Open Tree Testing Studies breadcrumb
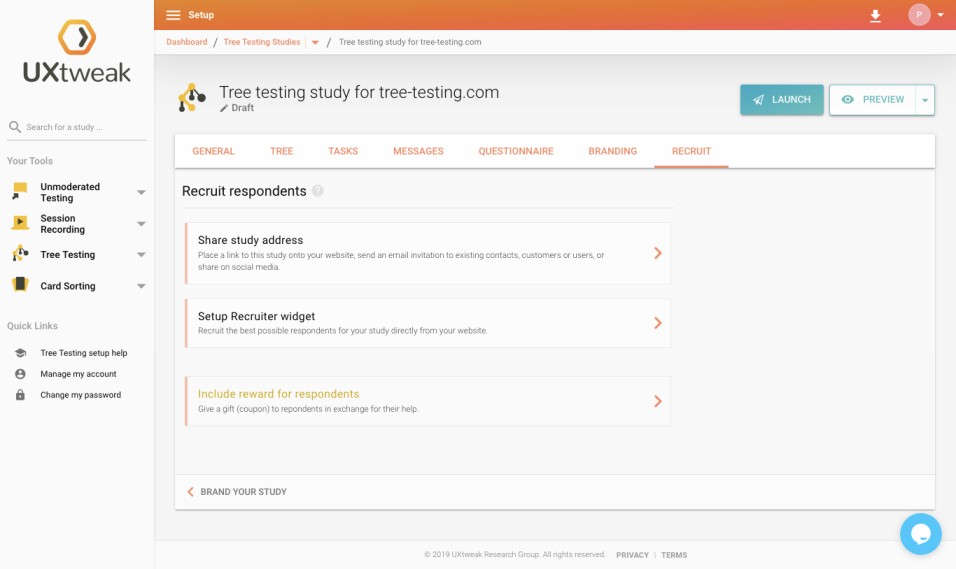The width and height of the screenshot is (956, 569). tap(262, 42)
